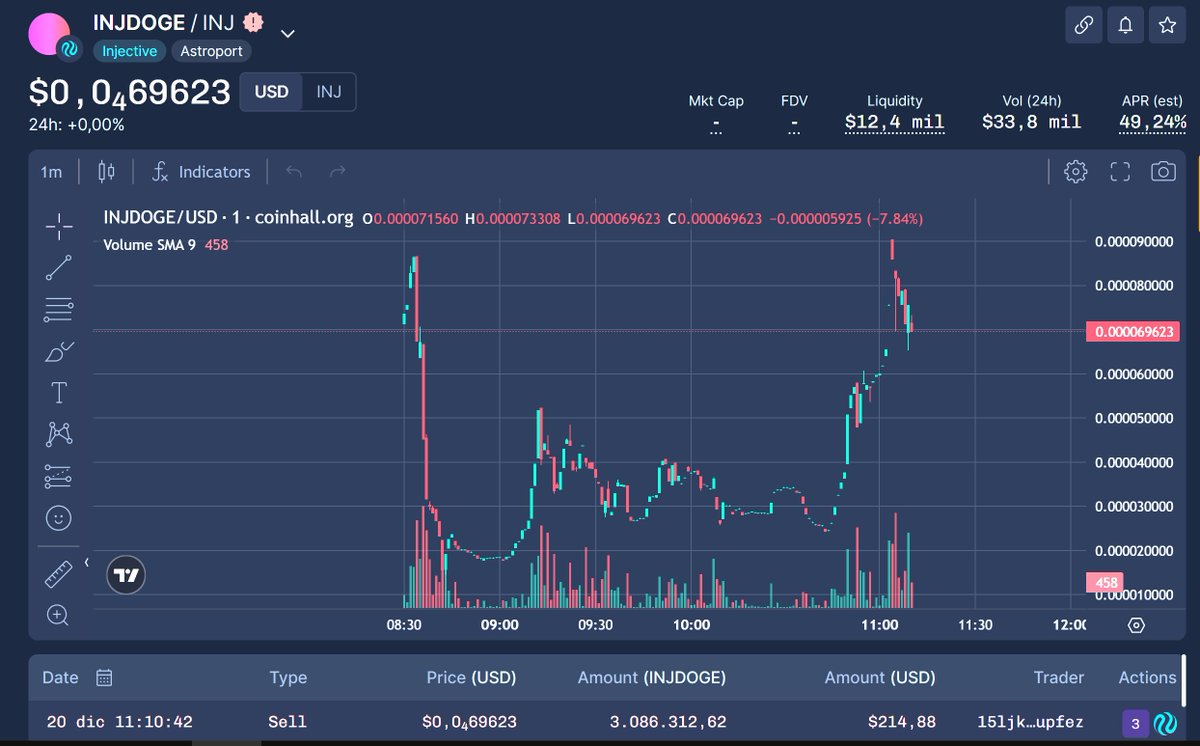
Task: Copy the pair link with chain-link icon
Action: pyautogui.click(x=1083, y=26)
